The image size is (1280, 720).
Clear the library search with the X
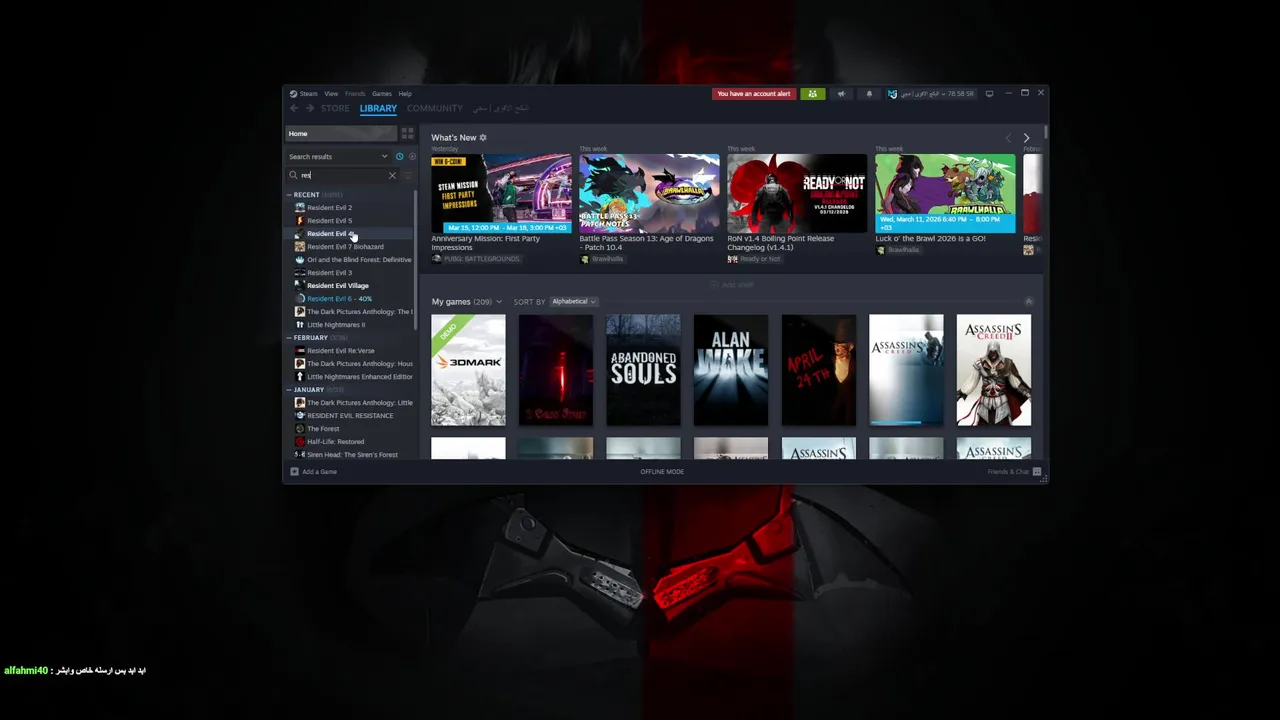[392, 175]
